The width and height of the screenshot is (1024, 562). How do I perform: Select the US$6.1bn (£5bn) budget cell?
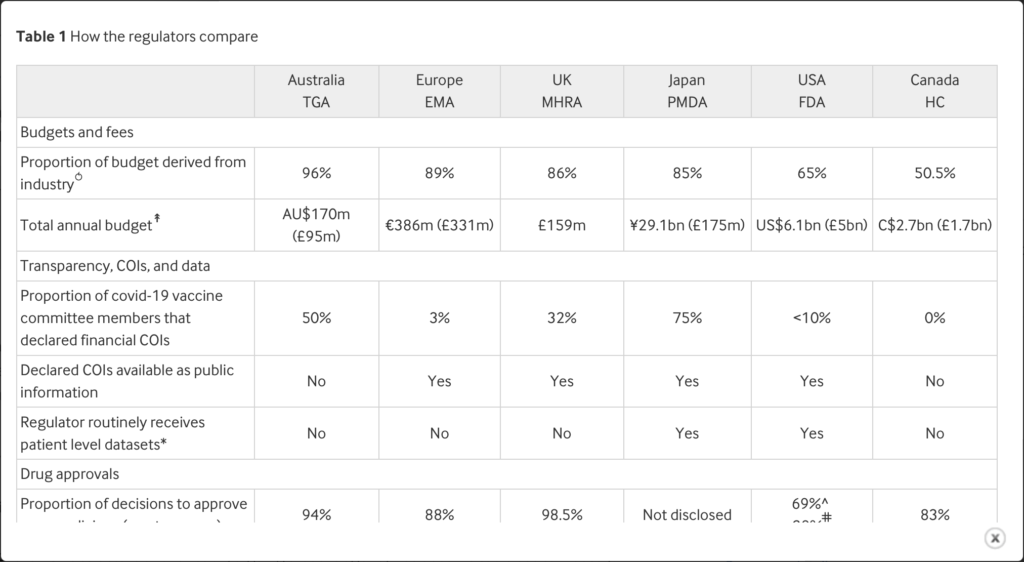click(x=811, y=225)
